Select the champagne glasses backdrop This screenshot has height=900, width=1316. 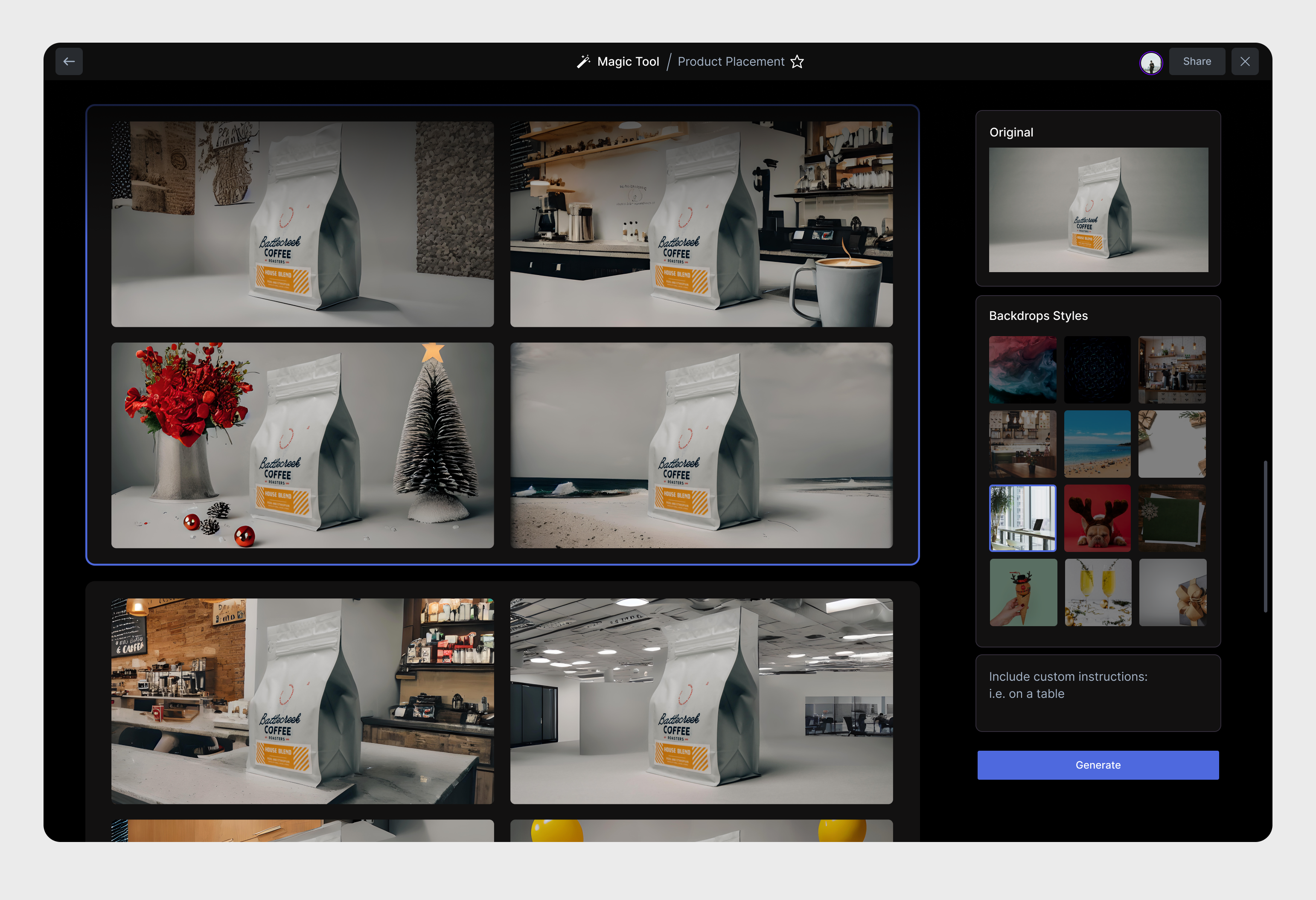1098,592
